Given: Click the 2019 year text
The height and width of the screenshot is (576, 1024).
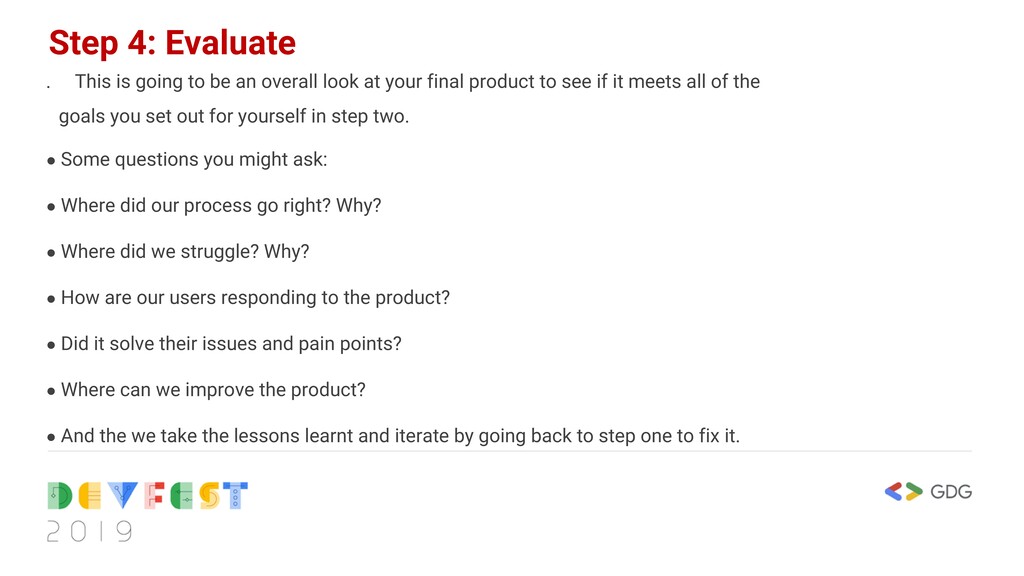Looking at the screenshot, I should pyautogui.click(x=89, y=532).
